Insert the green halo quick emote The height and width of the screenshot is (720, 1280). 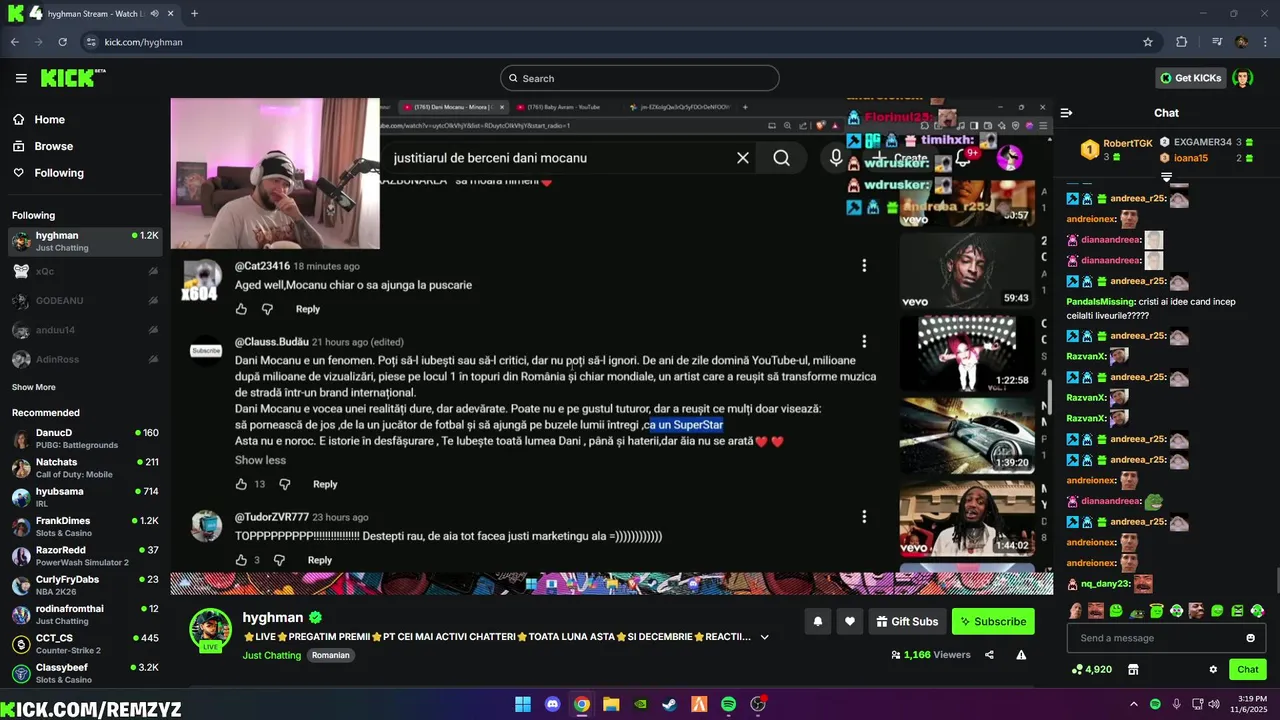1156,610
